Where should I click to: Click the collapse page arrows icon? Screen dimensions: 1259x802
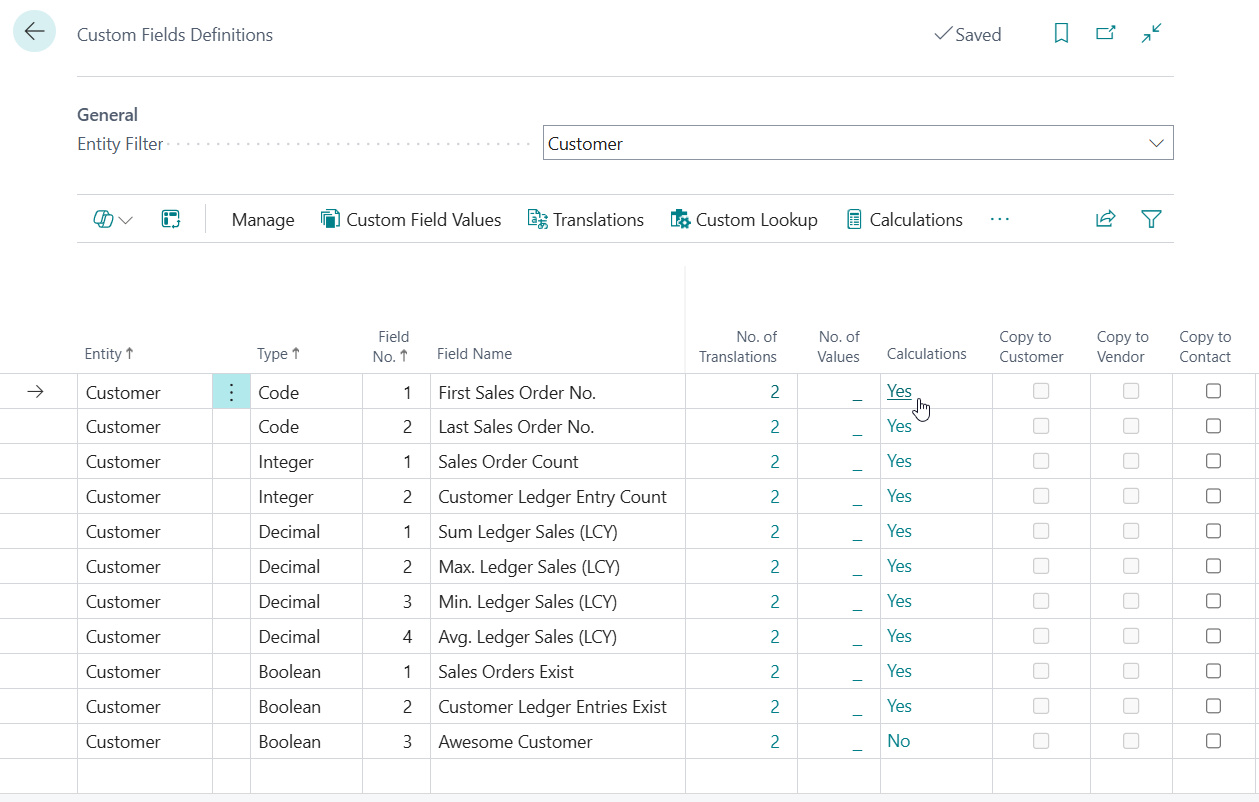pyautogui.click(x=1151, y=34)
